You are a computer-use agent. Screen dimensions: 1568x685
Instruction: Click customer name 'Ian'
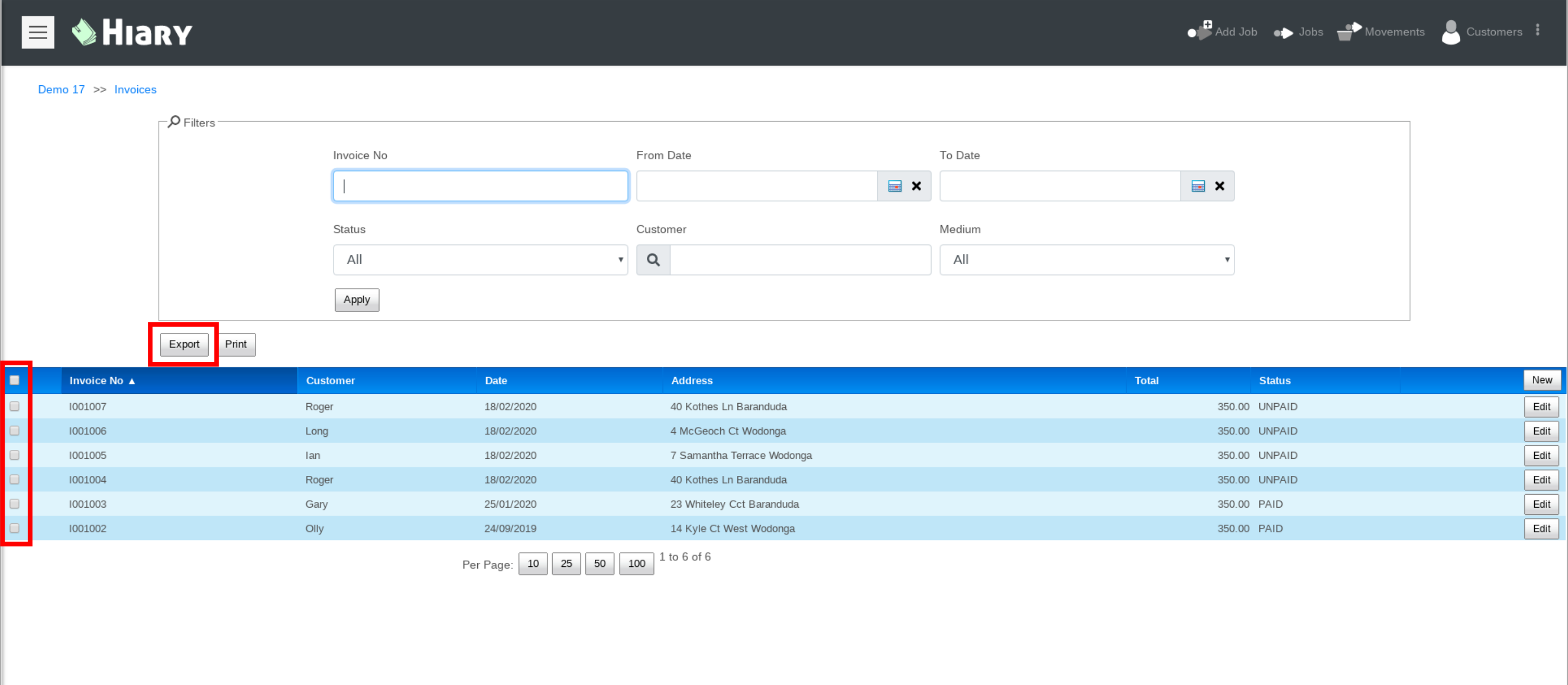pos(312,456)
